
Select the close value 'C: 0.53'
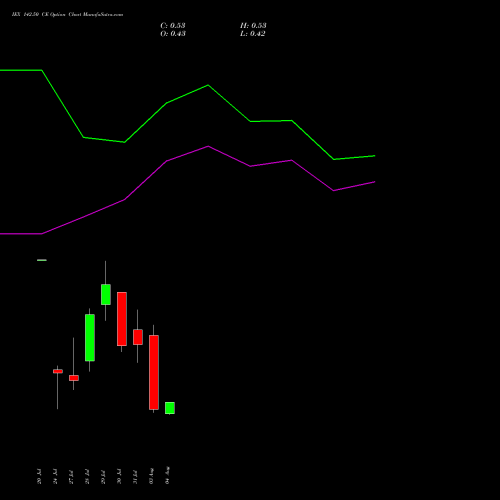pos(173,26)
